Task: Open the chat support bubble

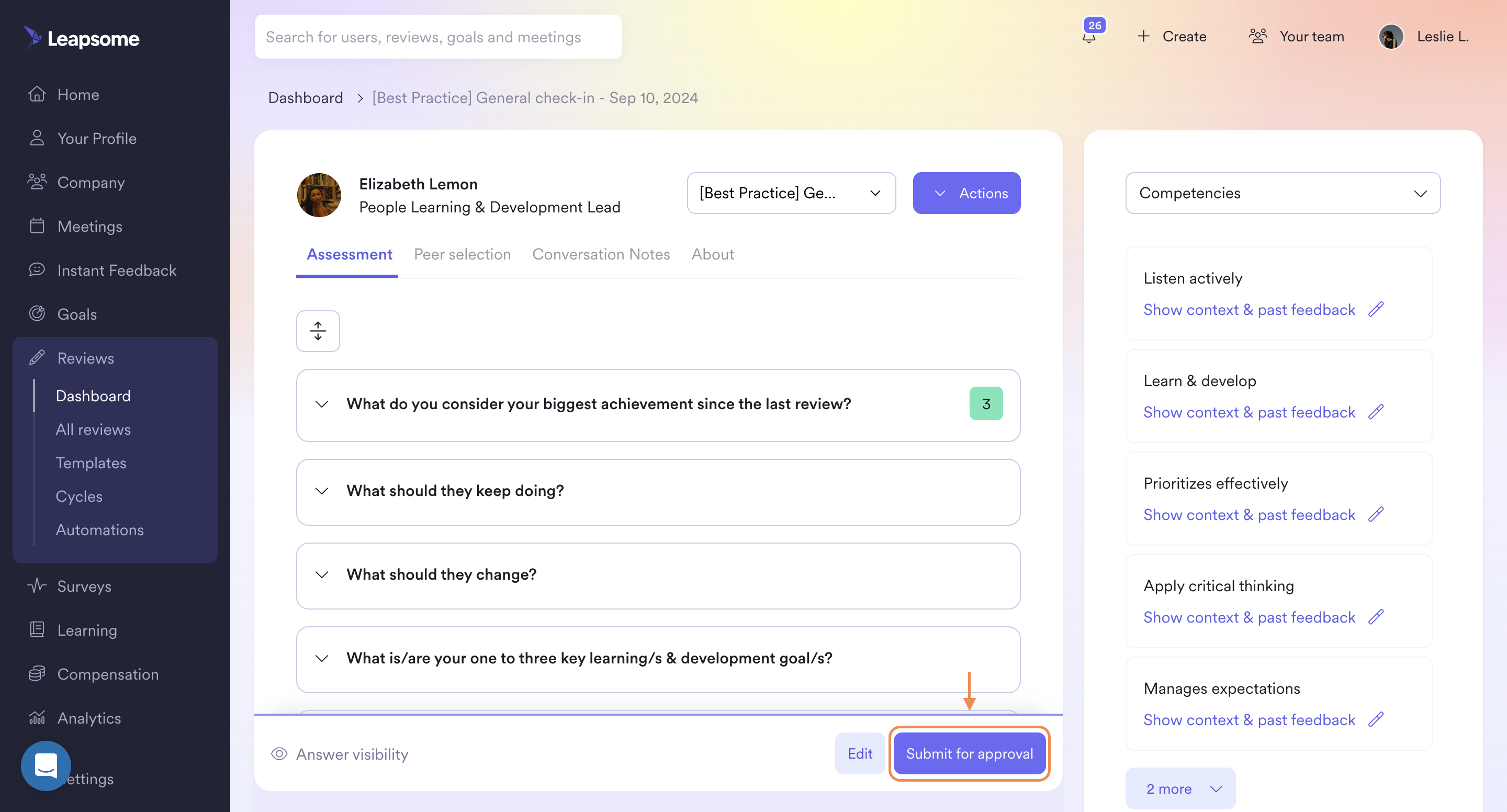Action: pyautogui.click(x=46, y=766)
